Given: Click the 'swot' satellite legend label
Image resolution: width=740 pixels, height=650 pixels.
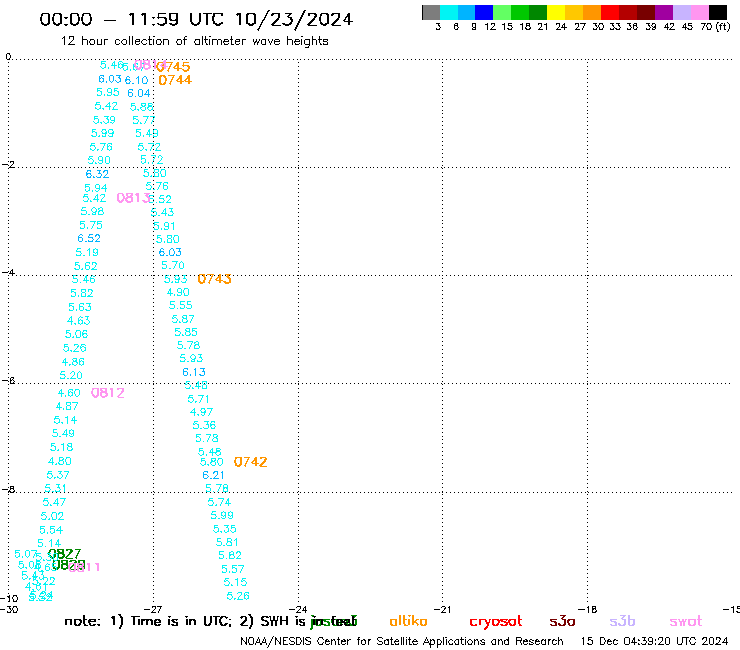Looking at the screenshot, I should coord(686,622).
